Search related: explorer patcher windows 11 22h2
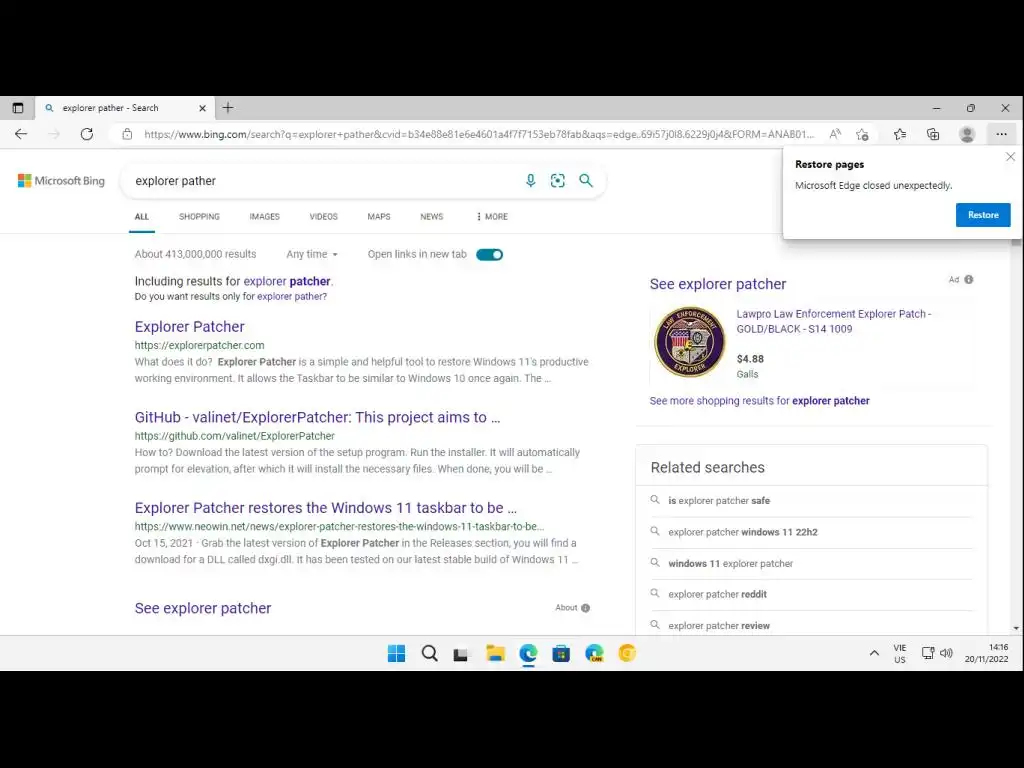The width and height of the screenshot is (1024, 768). 743,532
